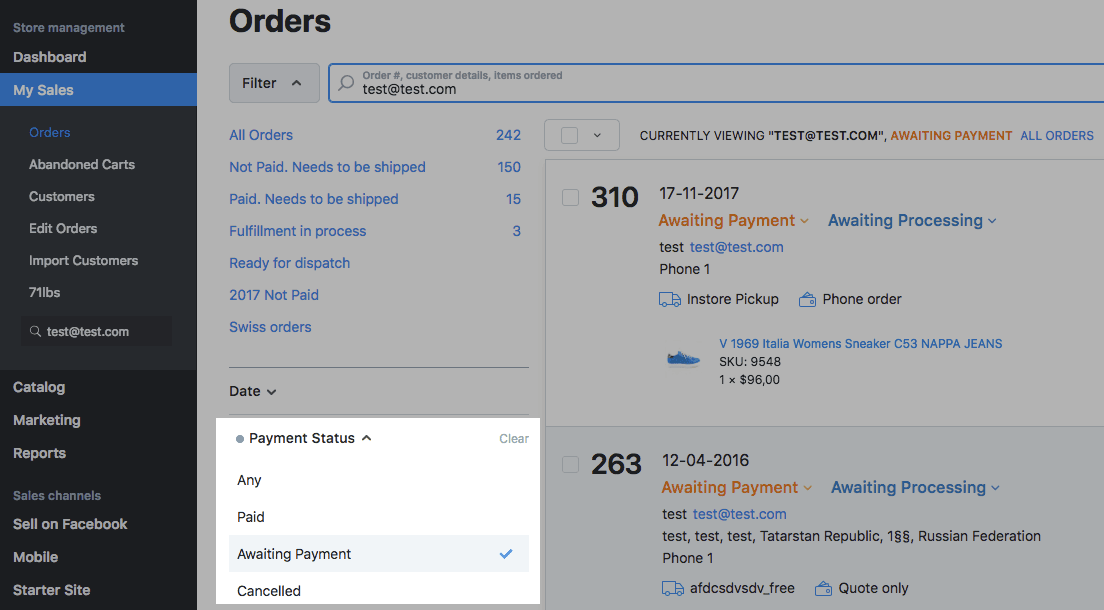Click the Phone order wallet icon
The height and width of the screenshot is (610, 1104).
[808, 299]
